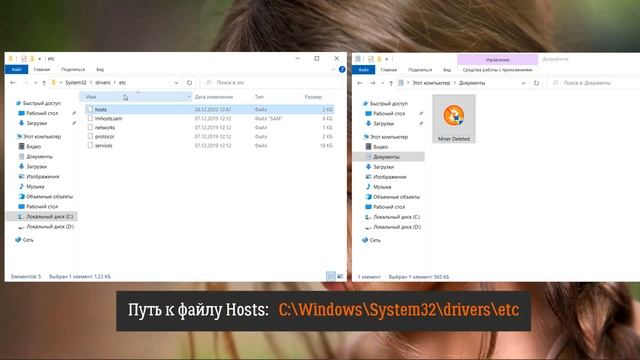The width and height of the screenshot is (640, 360).
Task: Open address history dropdown in Документы window
Action: [523, 83]
